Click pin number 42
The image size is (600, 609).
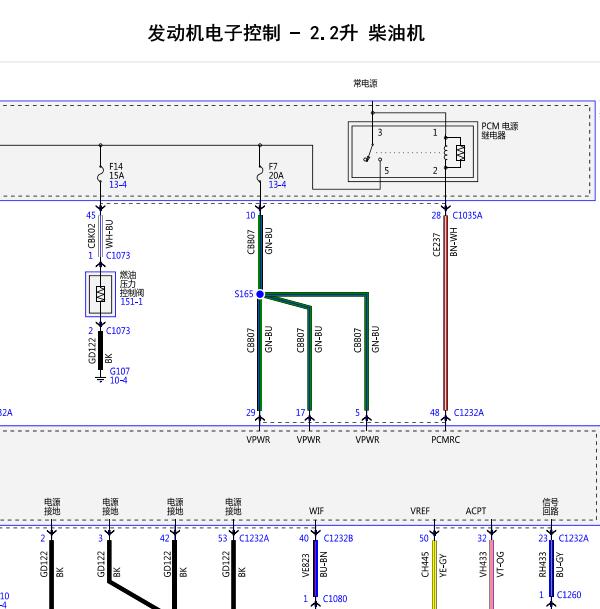[165, 538]
